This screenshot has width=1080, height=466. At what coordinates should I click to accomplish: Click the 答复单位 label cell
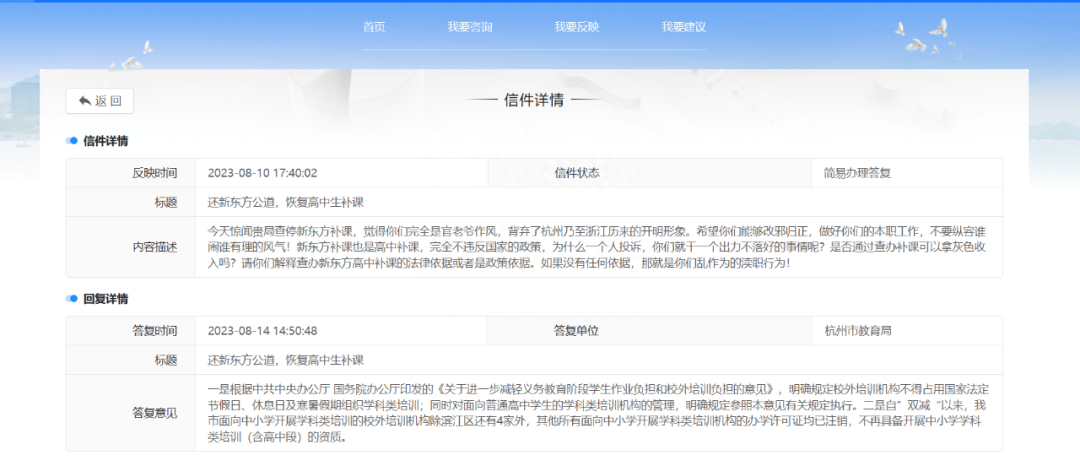click(649, 330)
